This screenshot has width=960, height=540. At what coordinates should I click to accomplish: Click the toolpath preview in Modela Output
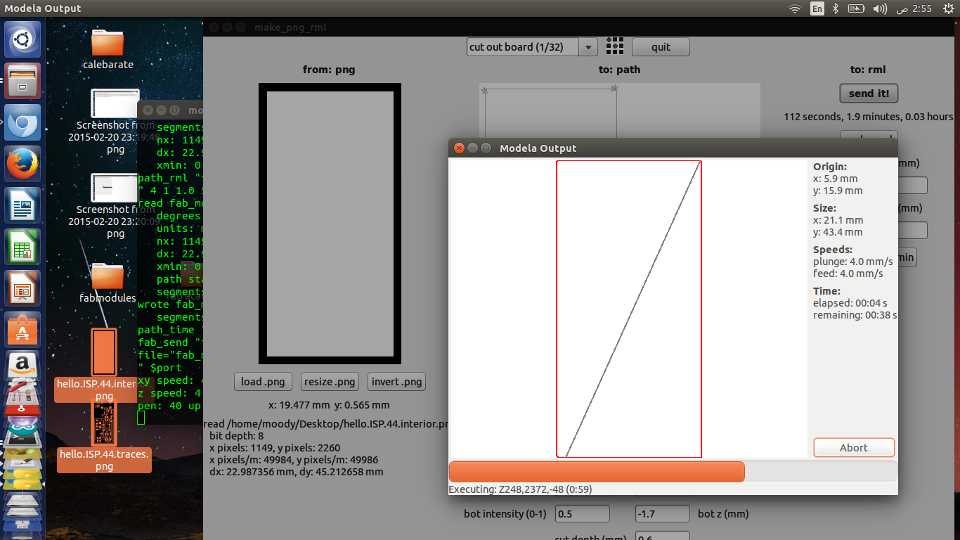click(x=629, y=309)
